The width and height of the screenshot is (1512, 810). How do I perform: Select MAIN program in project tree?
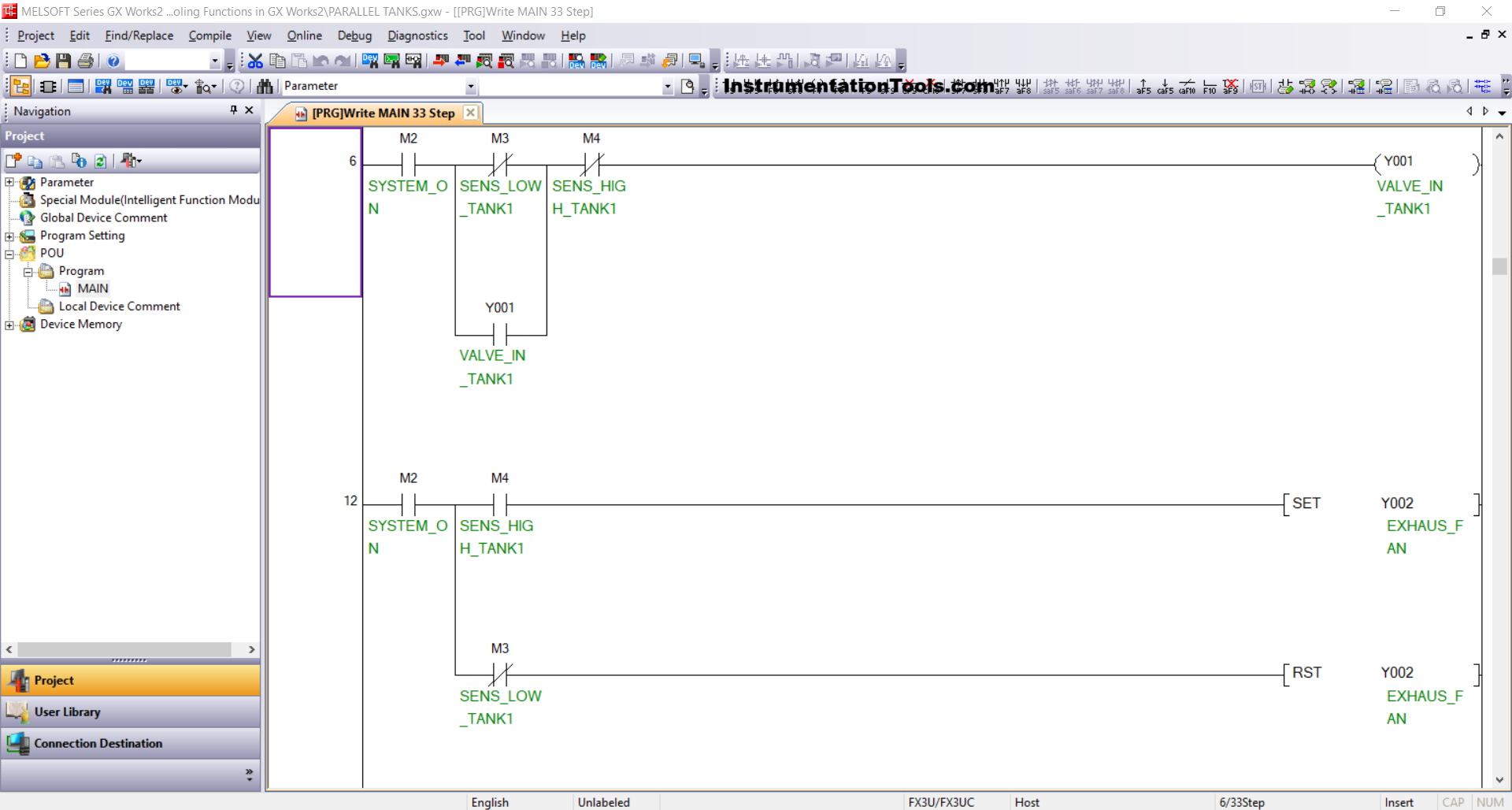tap(92, 288)
